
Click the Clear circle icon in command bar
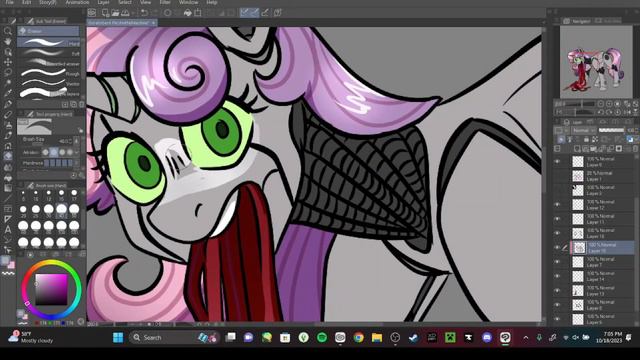click(x=167, y=13)
